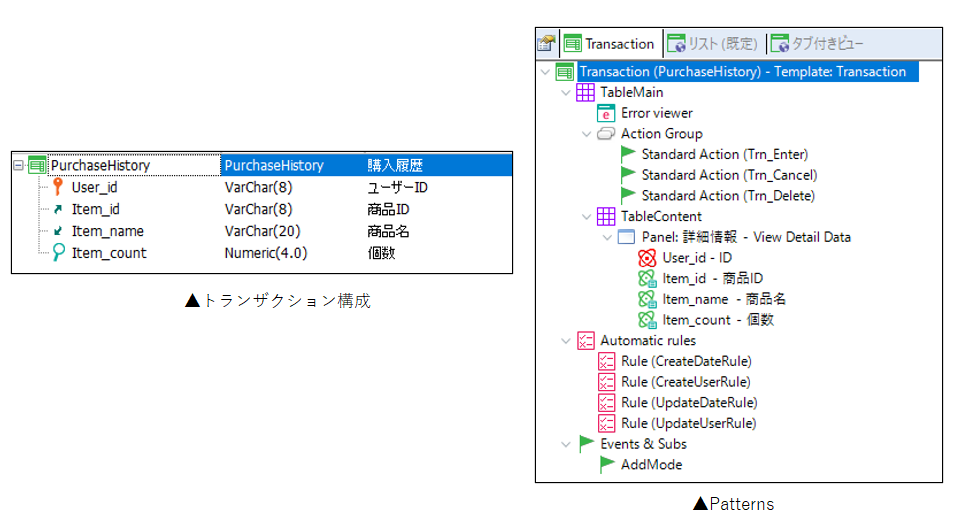Click the properties icon left of Transaction tab

[x=546, y=43]
